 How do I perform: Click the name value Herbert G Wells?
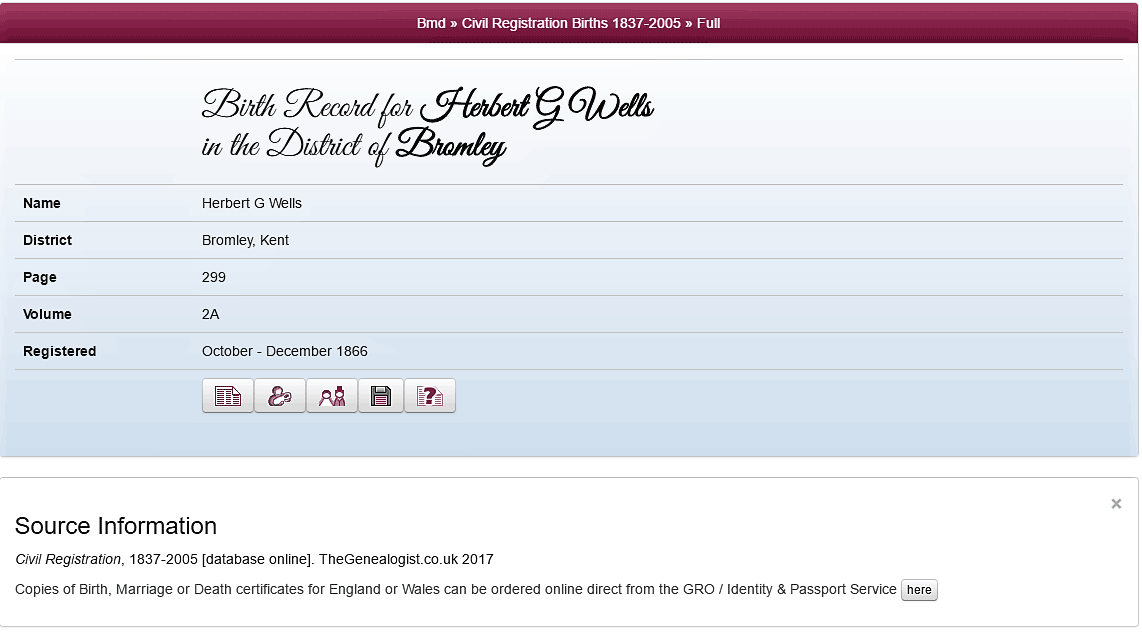[252, 203]
